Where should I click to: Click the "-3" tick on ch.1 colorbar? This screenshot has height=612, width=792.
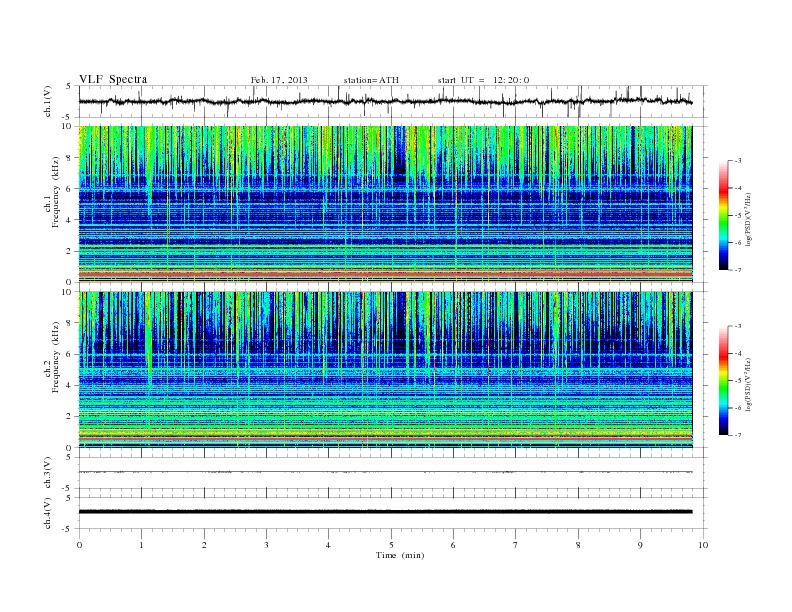click(x=737, y=161)
